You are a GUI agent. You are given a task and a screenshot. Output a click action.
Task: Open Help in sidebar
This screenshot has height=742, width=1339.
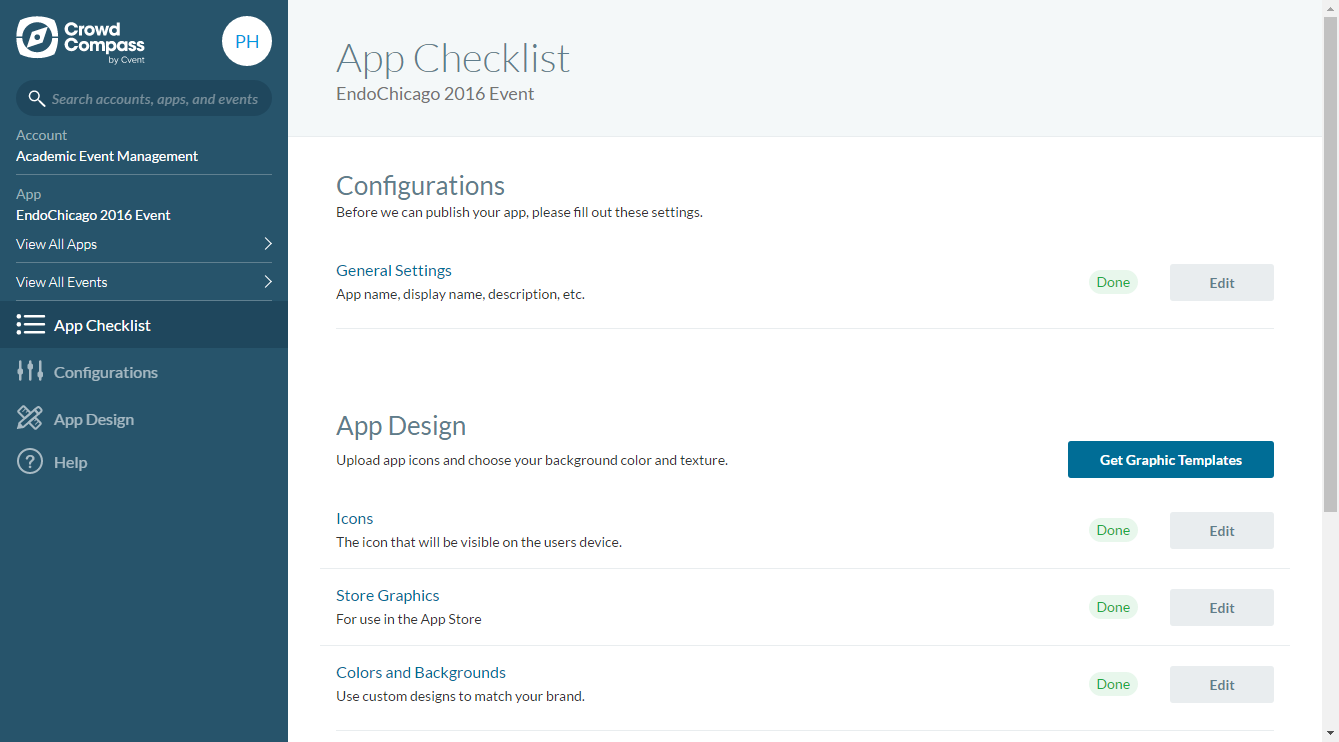[x=70, y=463]
